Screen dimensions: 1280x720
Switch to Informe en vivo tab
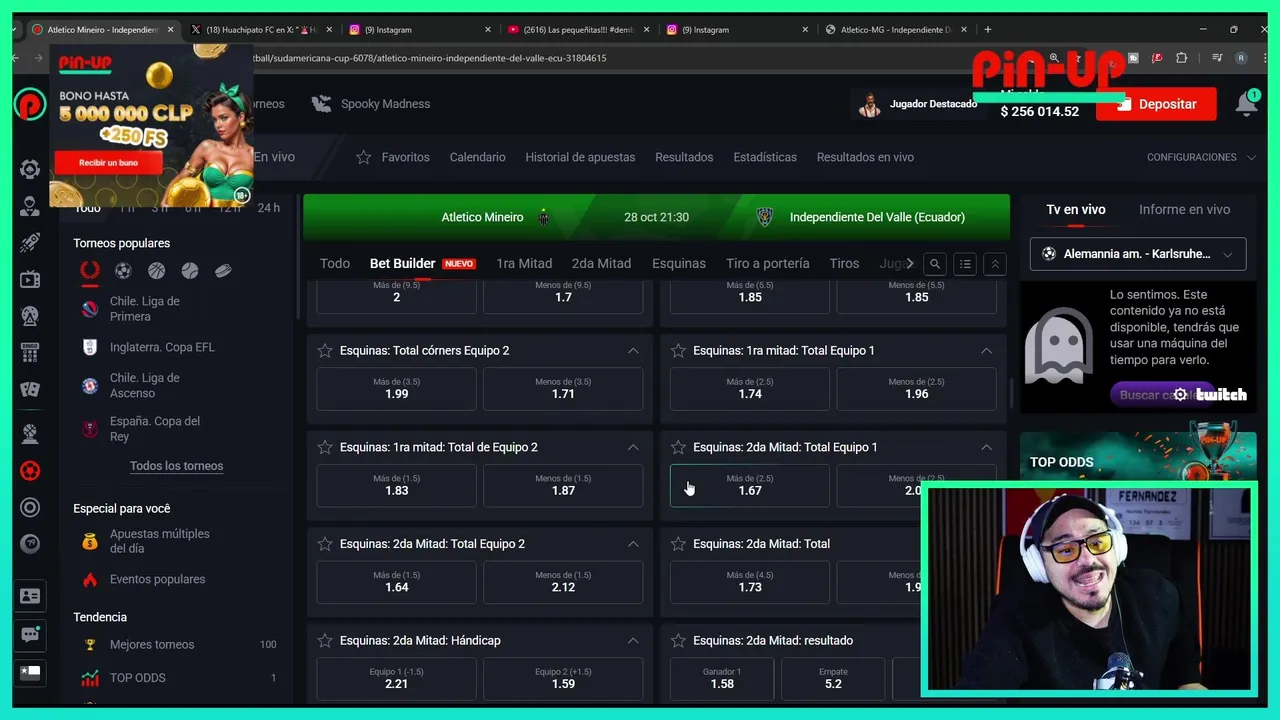point(1184,209)
